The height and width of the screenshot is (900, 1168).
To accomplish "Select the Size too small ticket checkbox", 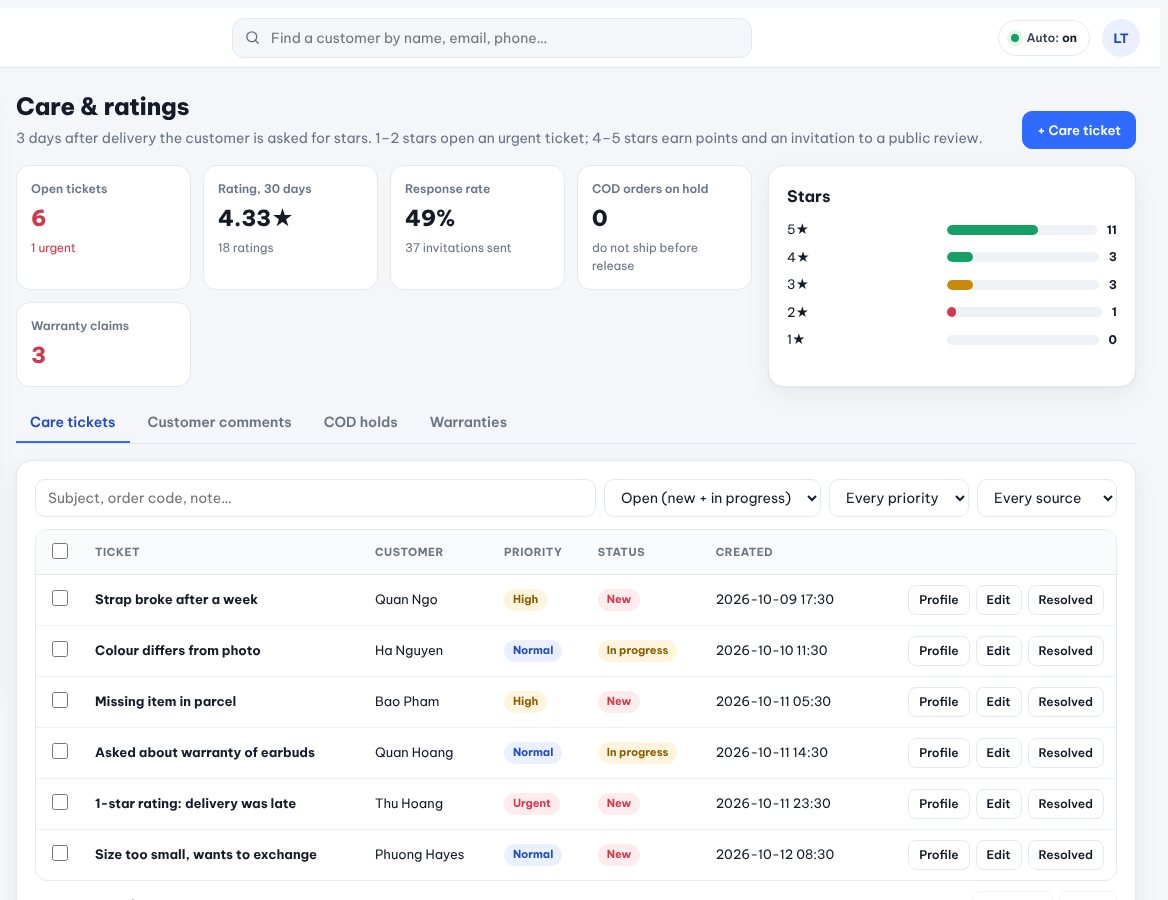I will point(60,854).
